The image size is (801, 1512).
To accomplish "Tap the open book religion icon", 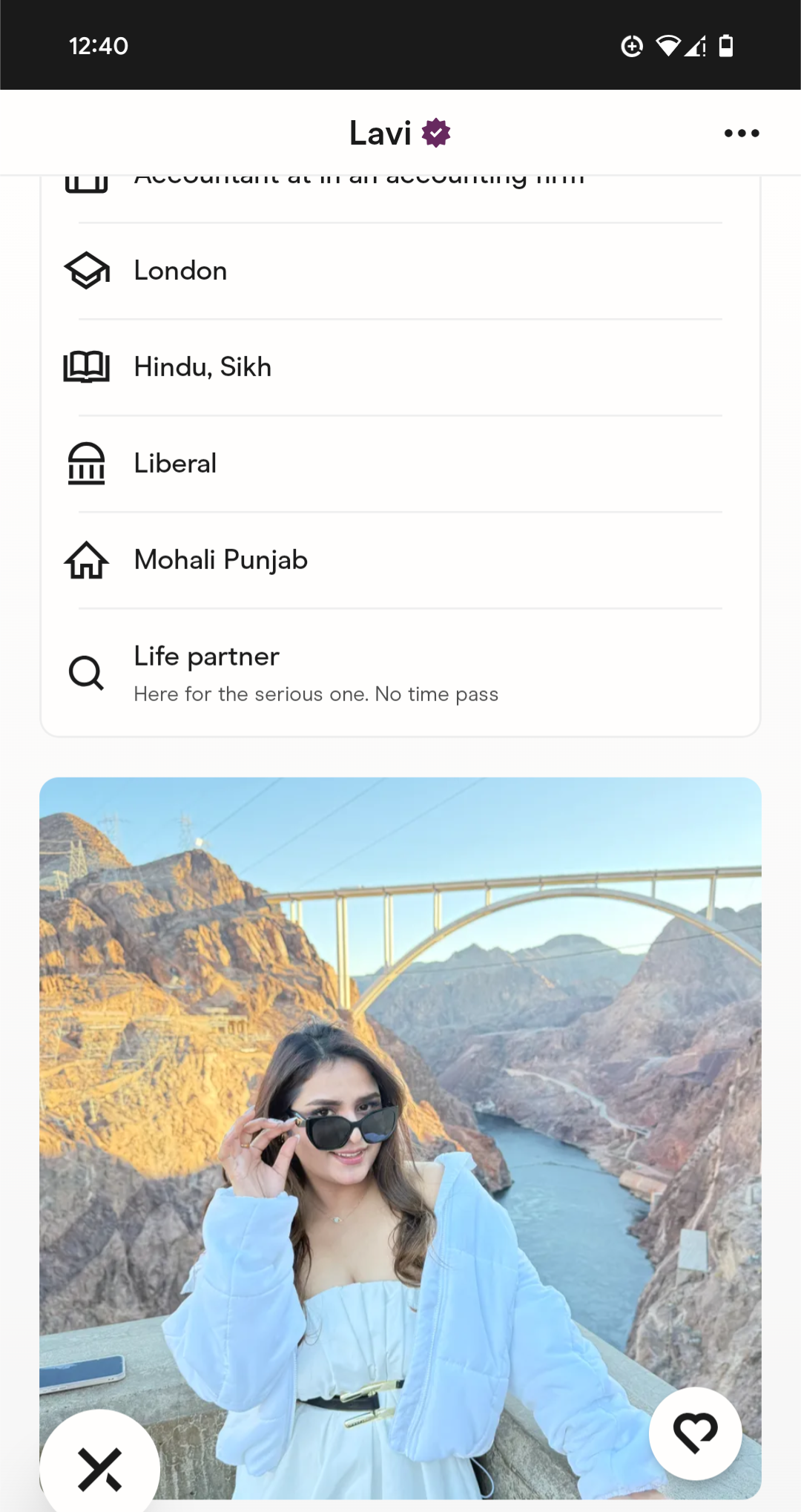I will 87,367.
